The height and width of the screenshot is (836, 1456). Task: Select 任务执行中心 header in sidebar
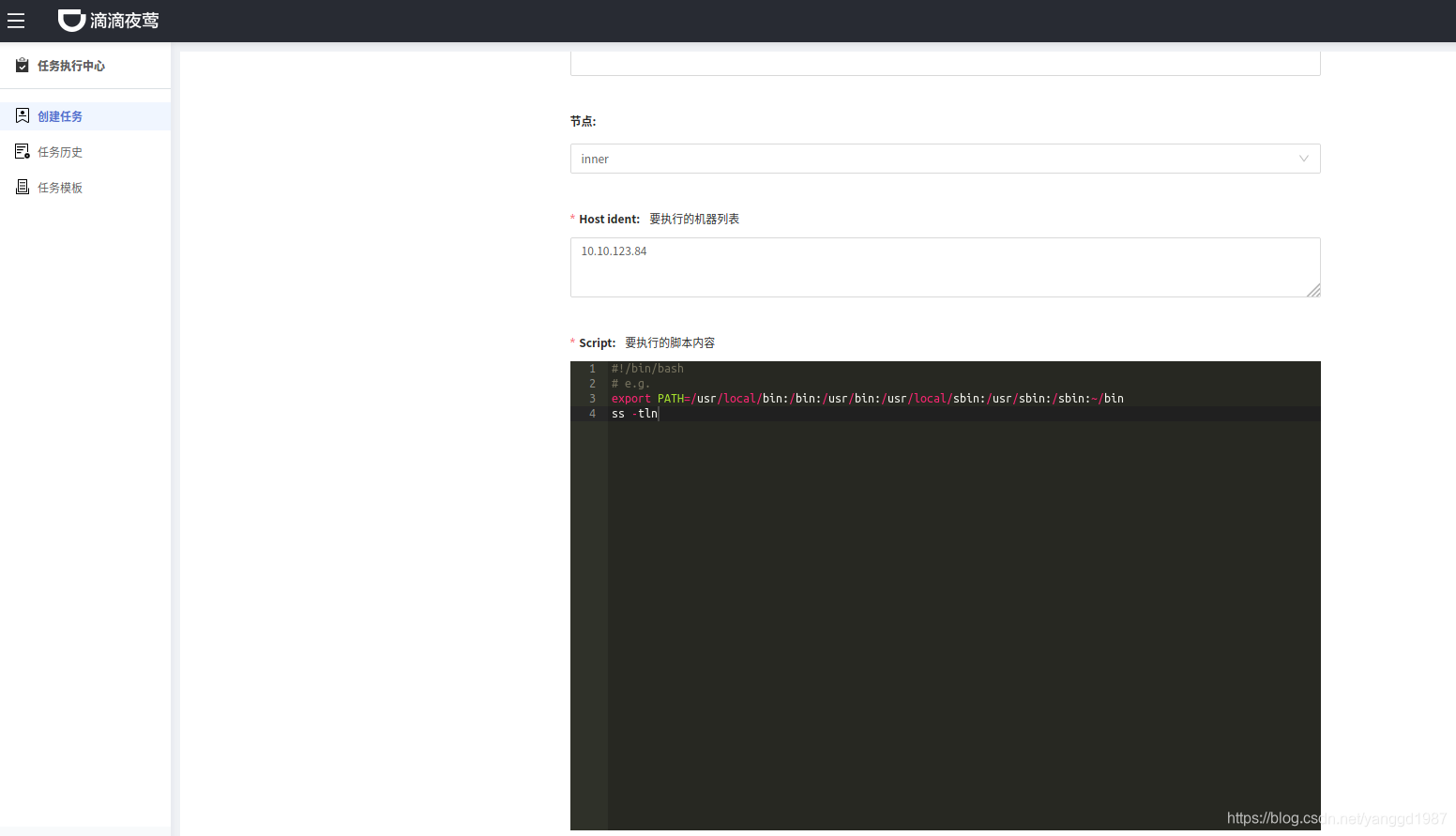coord(71,66)
